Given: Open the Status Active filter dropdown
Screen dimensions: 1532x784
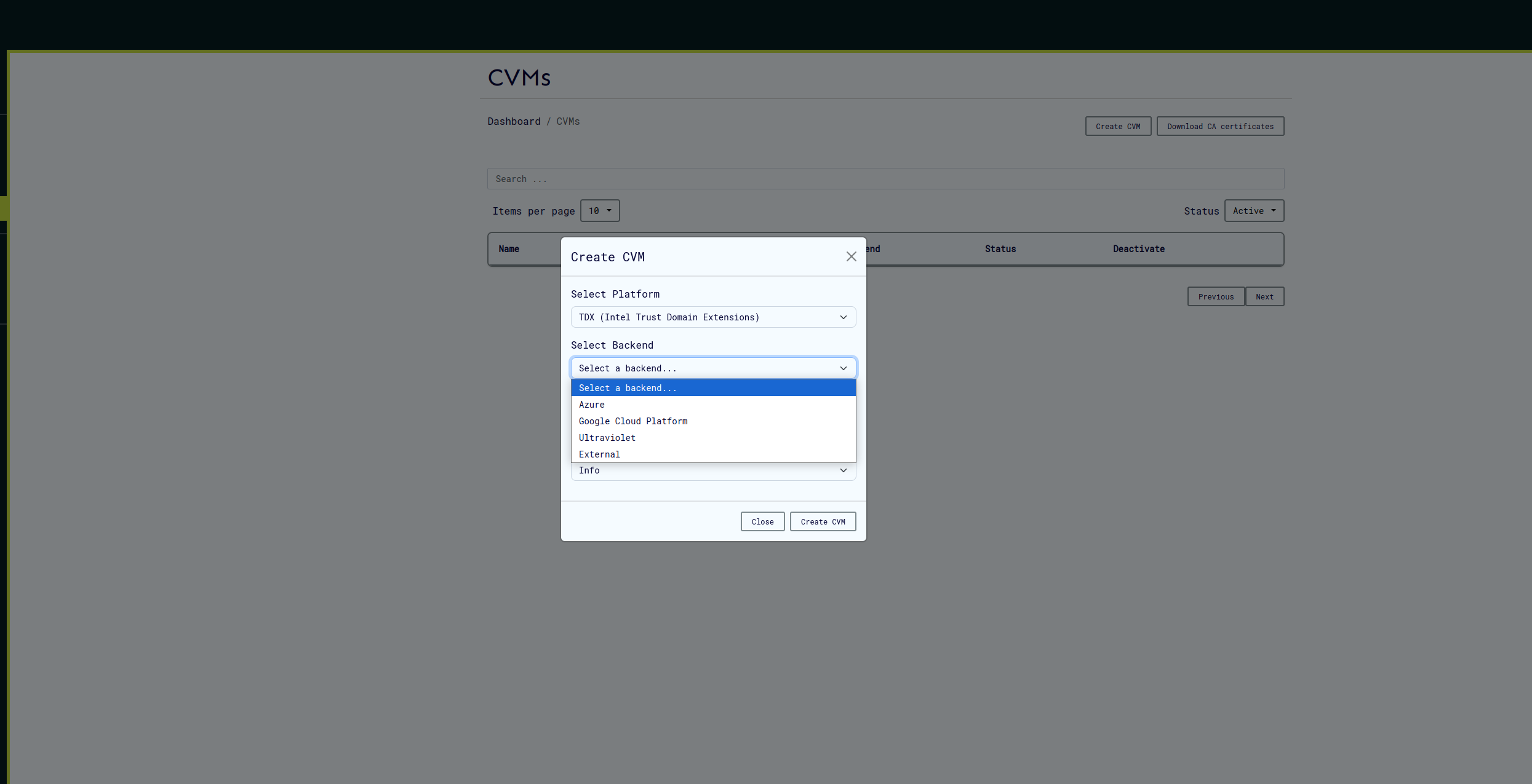Looking at the screenshot, I should (1254, 211).
